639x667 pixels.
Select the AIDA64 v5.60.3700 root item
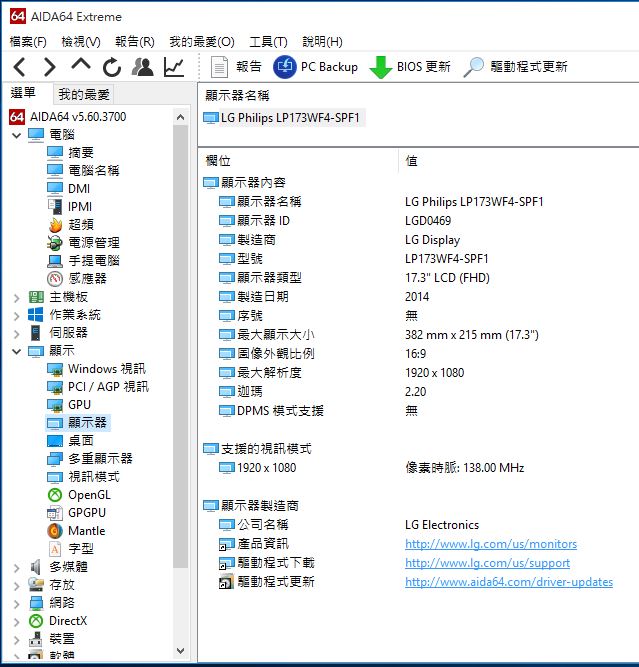tap(68, 117)
